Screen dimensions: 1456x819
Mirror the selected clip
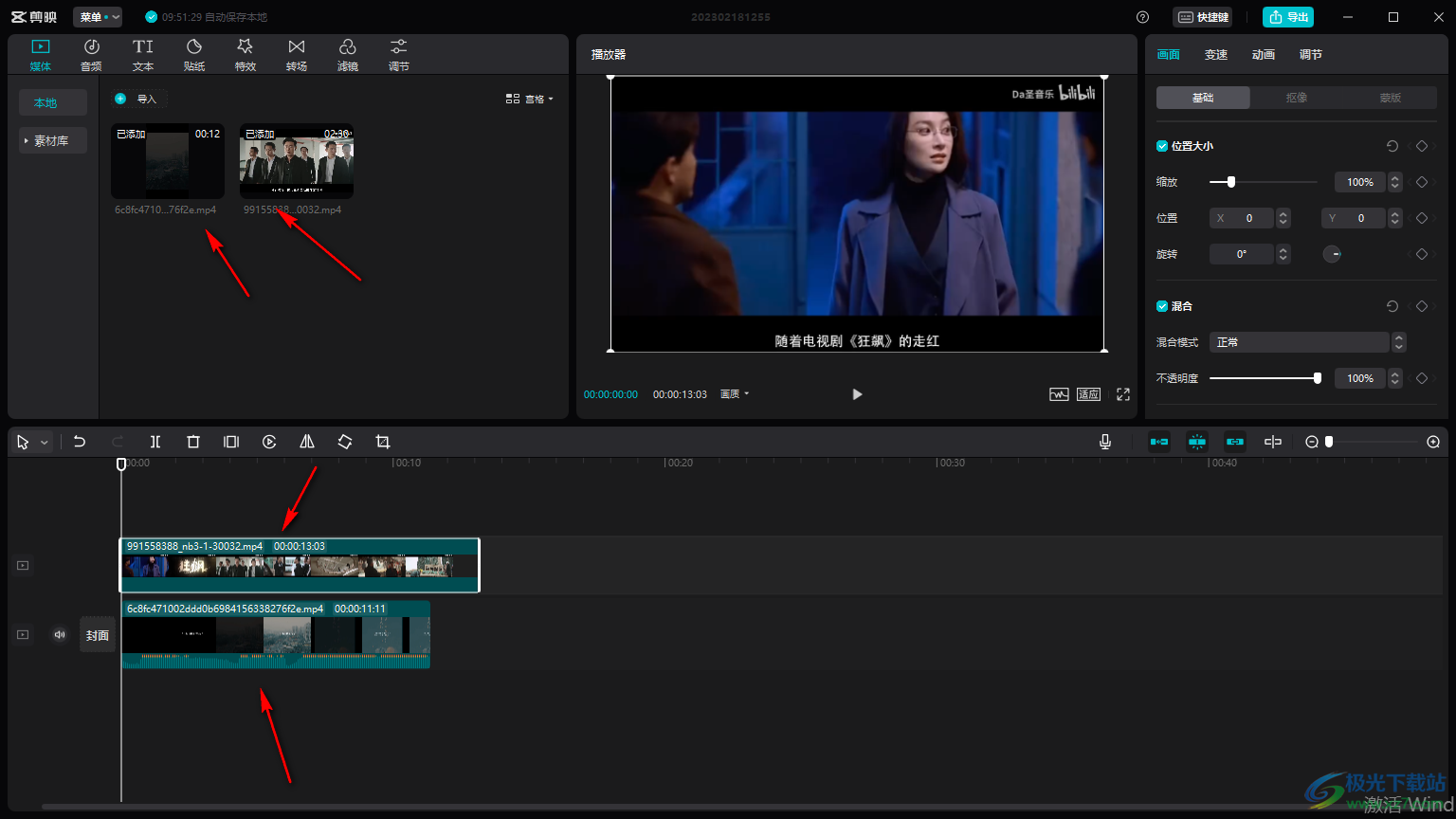[x=307, y=442]
